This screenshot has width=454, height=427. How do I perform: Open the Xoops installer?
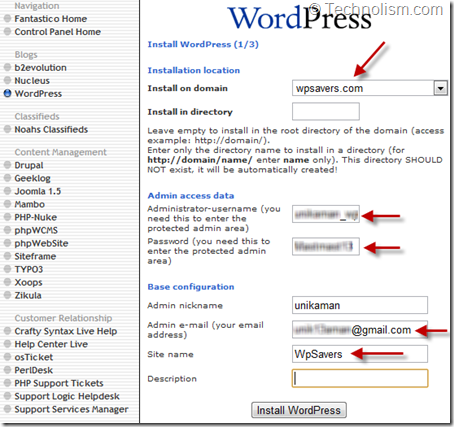[x=28, y=282]
